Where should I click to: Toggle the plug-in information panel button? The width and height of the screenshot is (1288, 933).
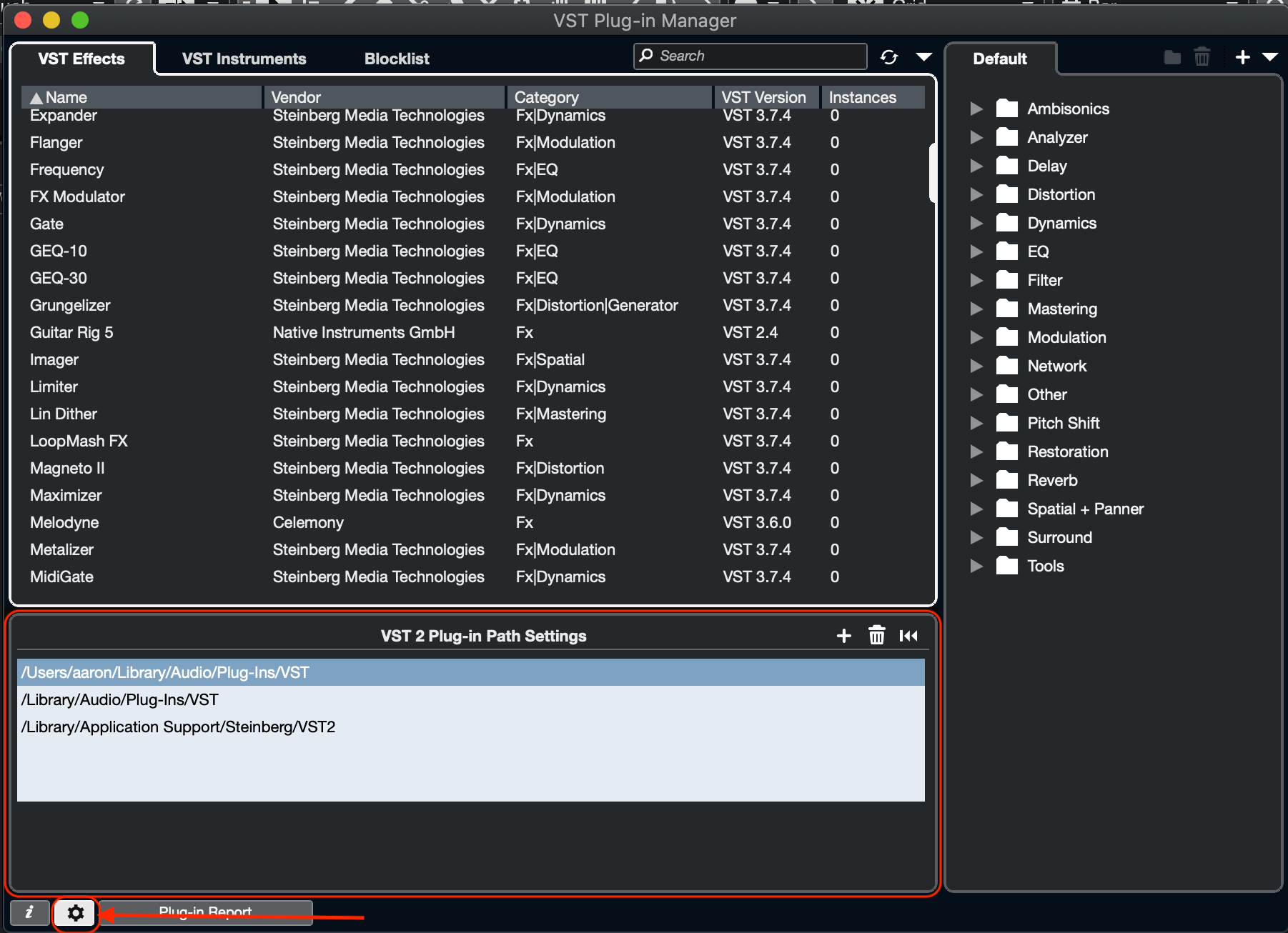click(29, 912)
